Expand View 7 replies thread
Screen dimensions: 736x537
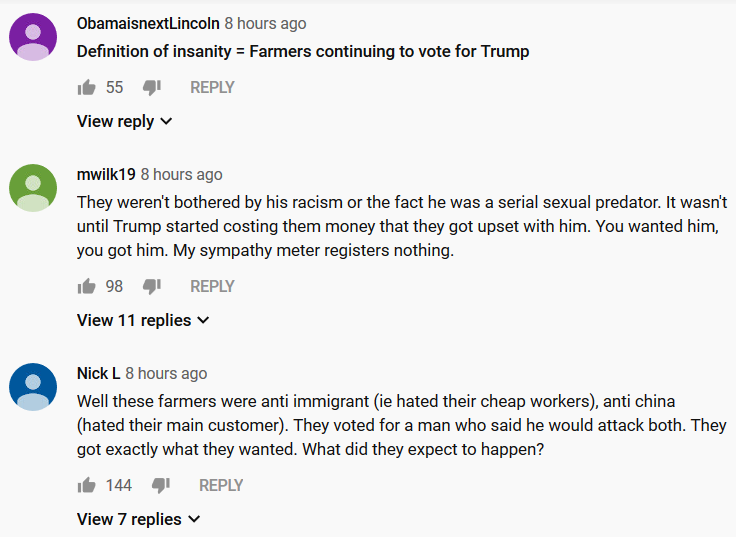139,519
